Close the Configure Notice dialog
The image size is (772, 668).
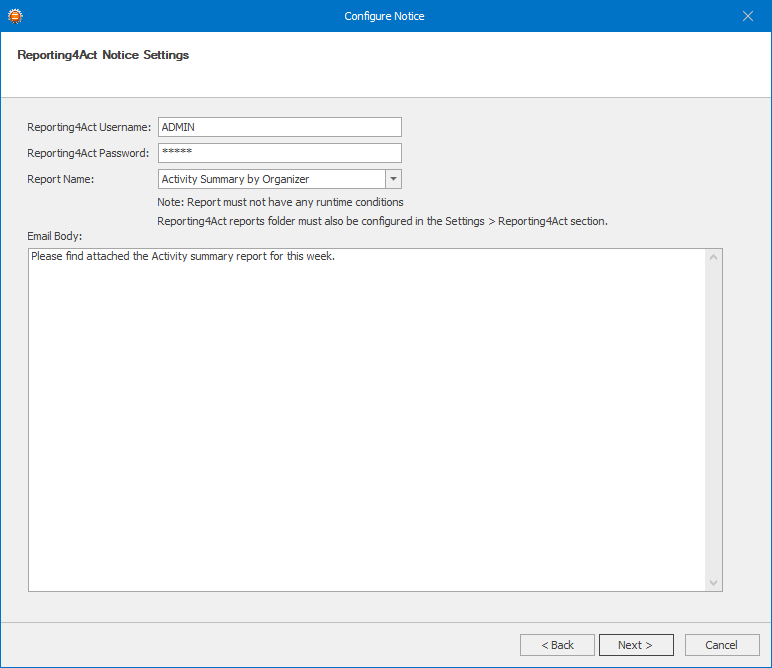(747, 16)
